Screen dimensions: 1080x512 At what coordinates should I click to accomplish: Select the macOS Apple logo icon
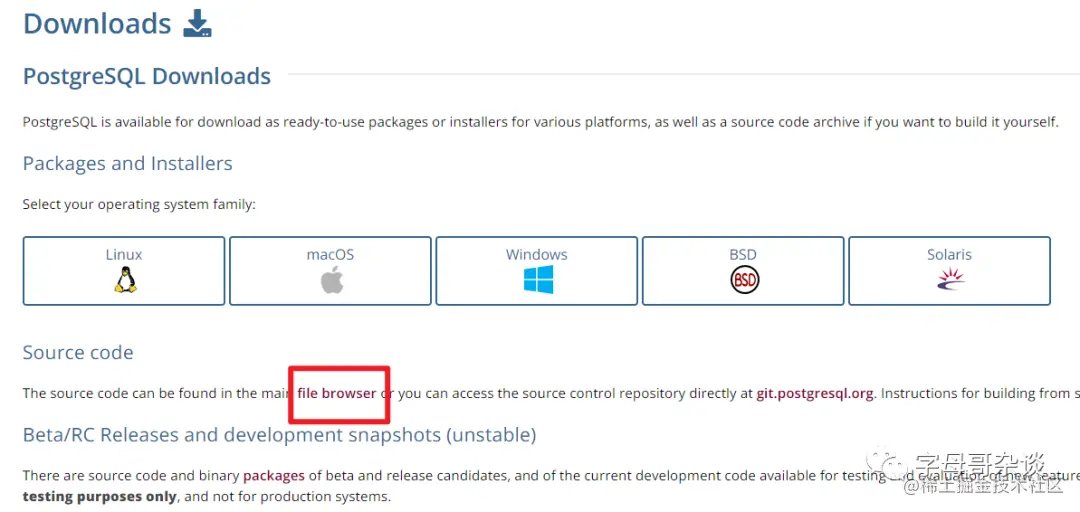coord(331,280)
